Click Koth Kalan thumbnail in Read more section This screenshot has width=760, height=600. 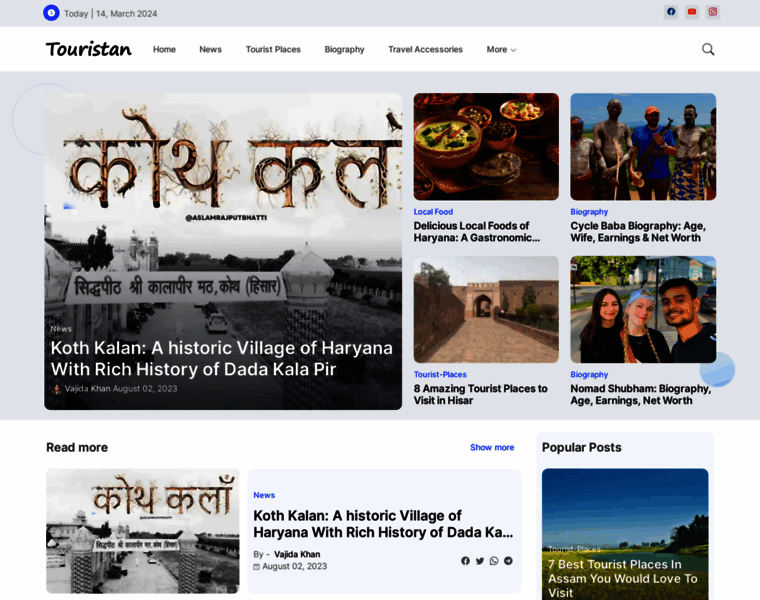(142, 531)
